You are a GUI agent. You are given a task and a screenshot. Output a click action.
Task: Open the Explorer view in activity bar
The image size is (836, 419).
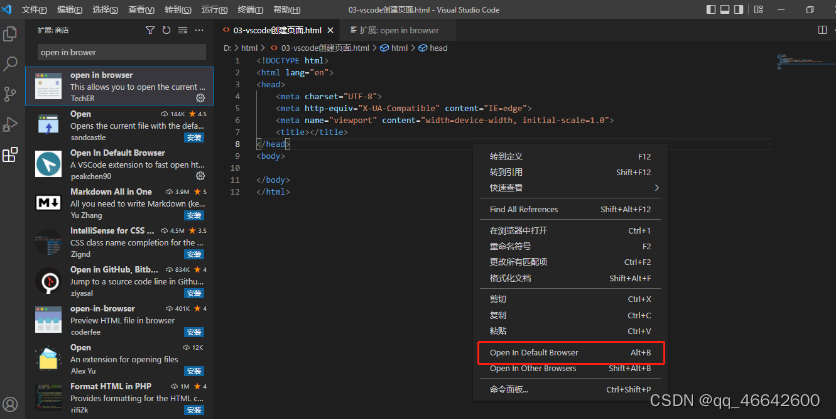pyautogui.click(x=10, y=34)
